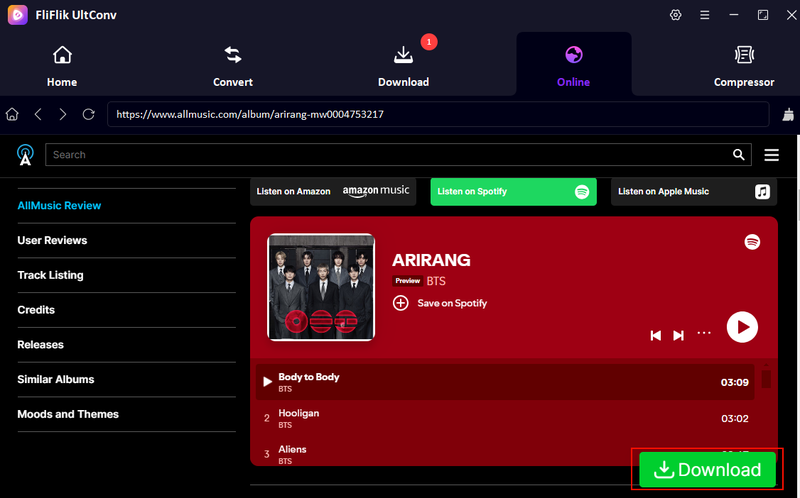The height and width of the screenshot is (498, 800).
Task: Jump to Track Listing section
Action: tap(50, 275)
